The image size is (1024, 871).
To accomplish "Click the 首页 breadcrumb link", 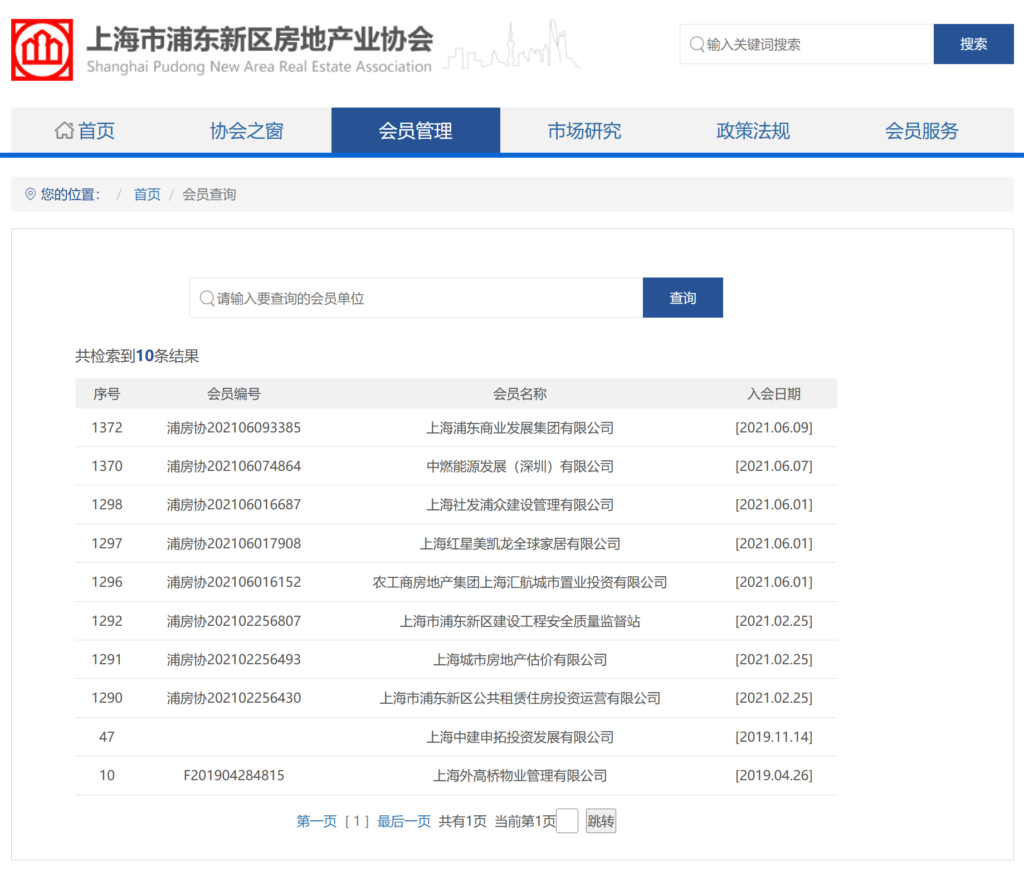I will [147, 194].
